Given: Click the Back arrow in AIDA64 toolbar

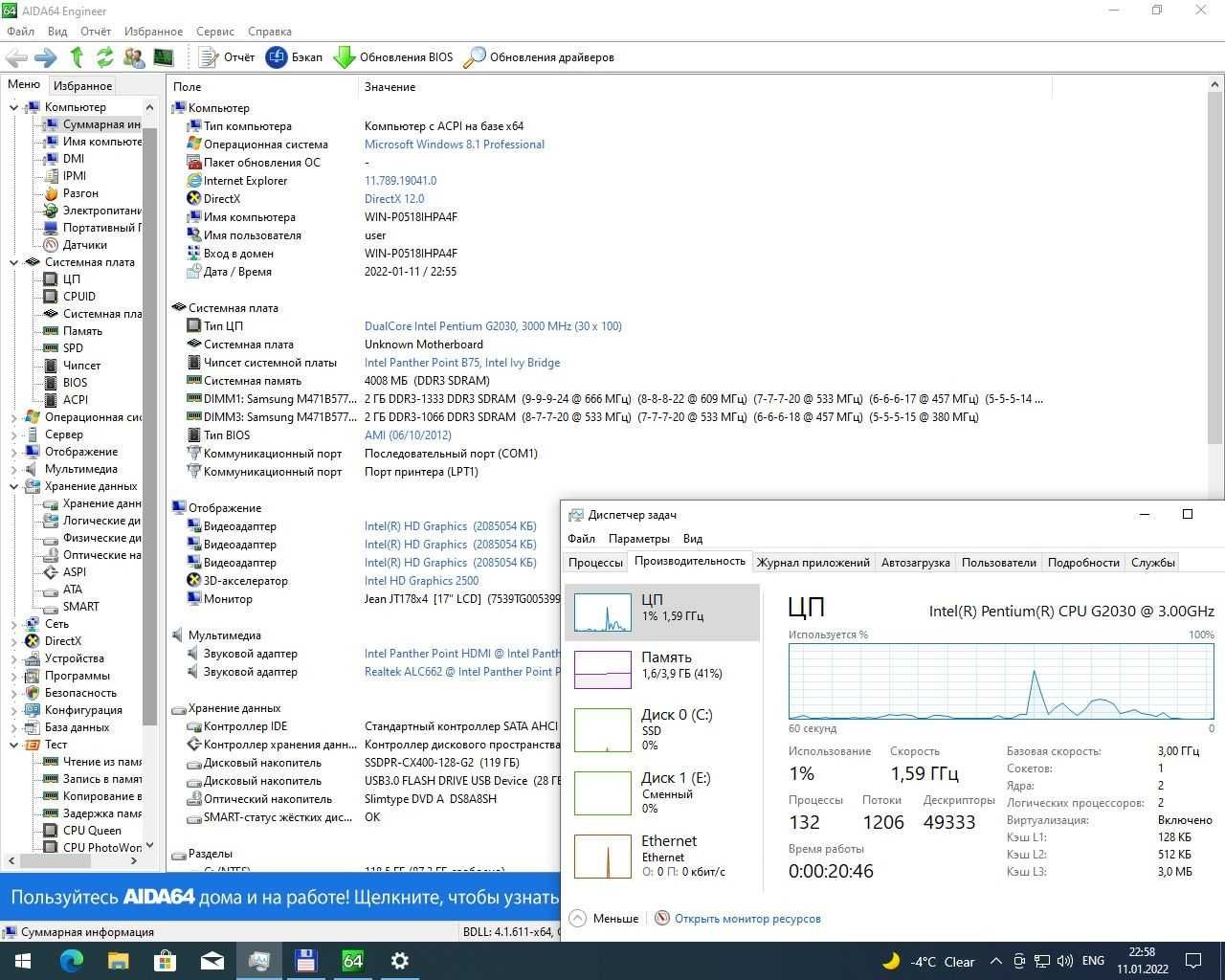Looking at the screenshot, I should click(17, 57).
